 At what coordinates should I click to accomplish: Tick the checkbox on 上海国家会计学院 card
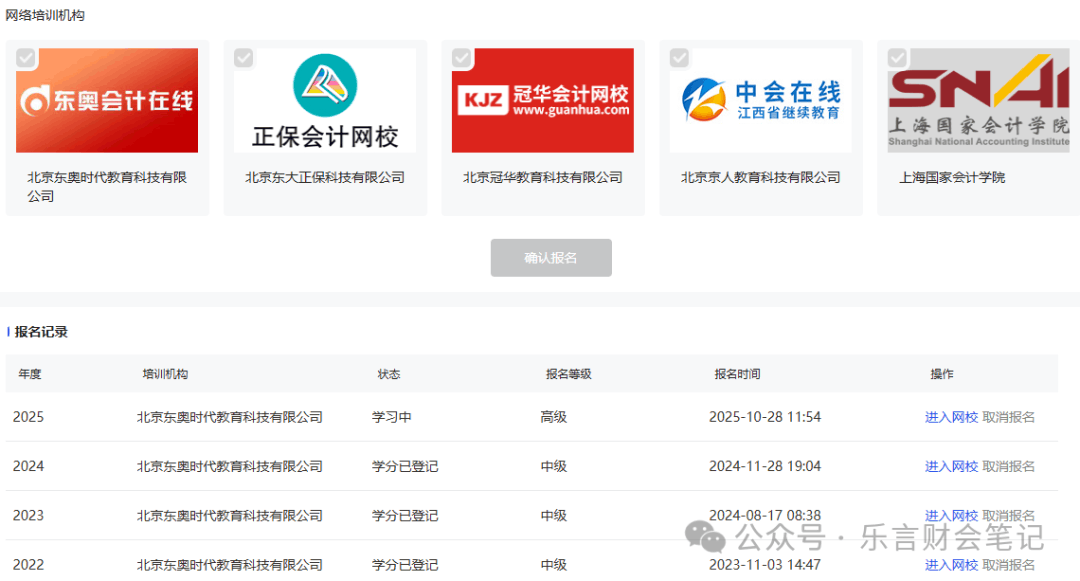click(x=898, y=58)
